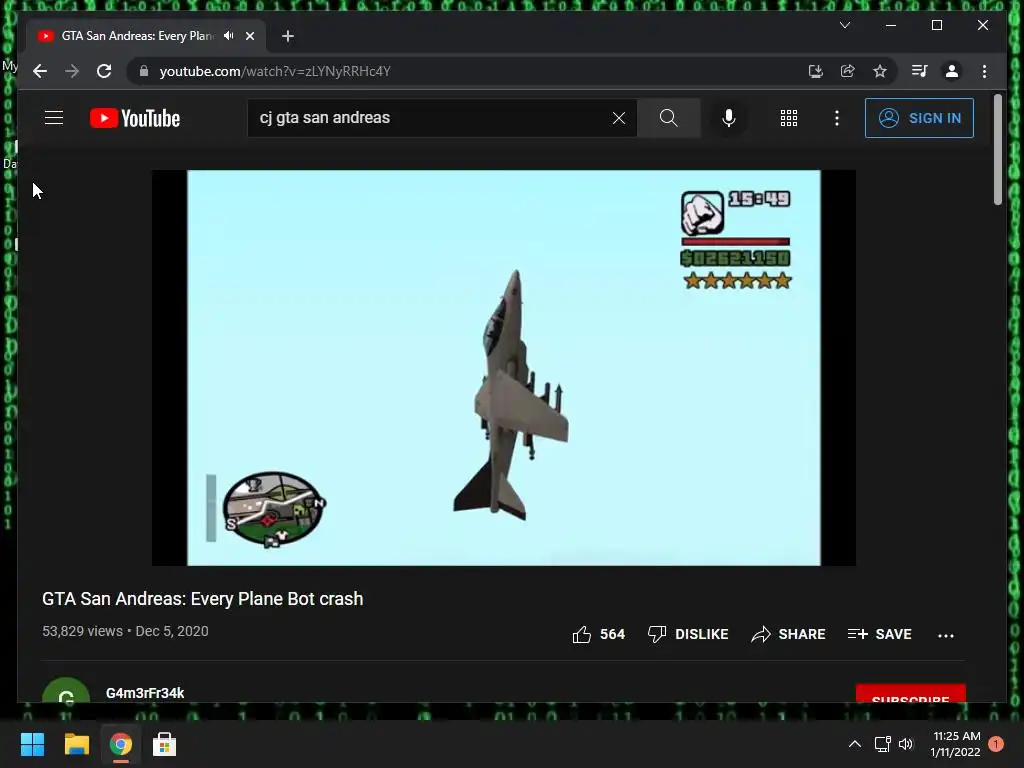Subscribe to the G4m3rFr34k channel

(x=910, y=694)
